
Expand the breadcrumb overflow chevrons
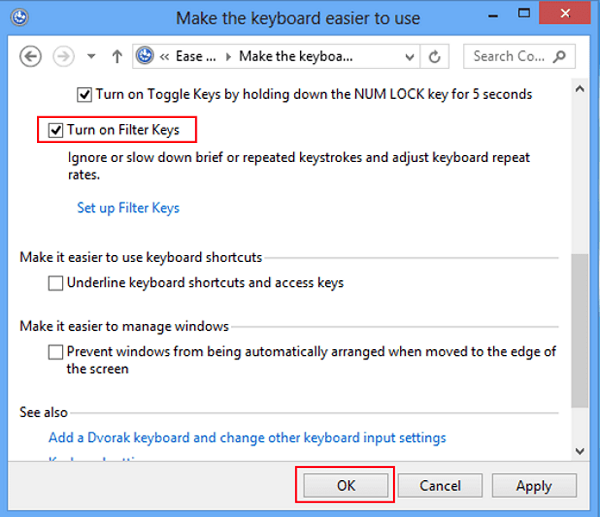pos(165,56)
